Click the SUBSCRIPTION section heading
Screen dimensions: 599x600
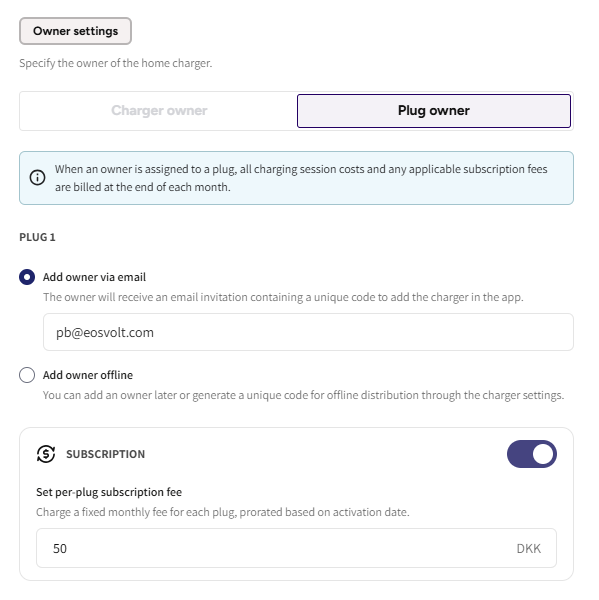(x=105, y=454)
